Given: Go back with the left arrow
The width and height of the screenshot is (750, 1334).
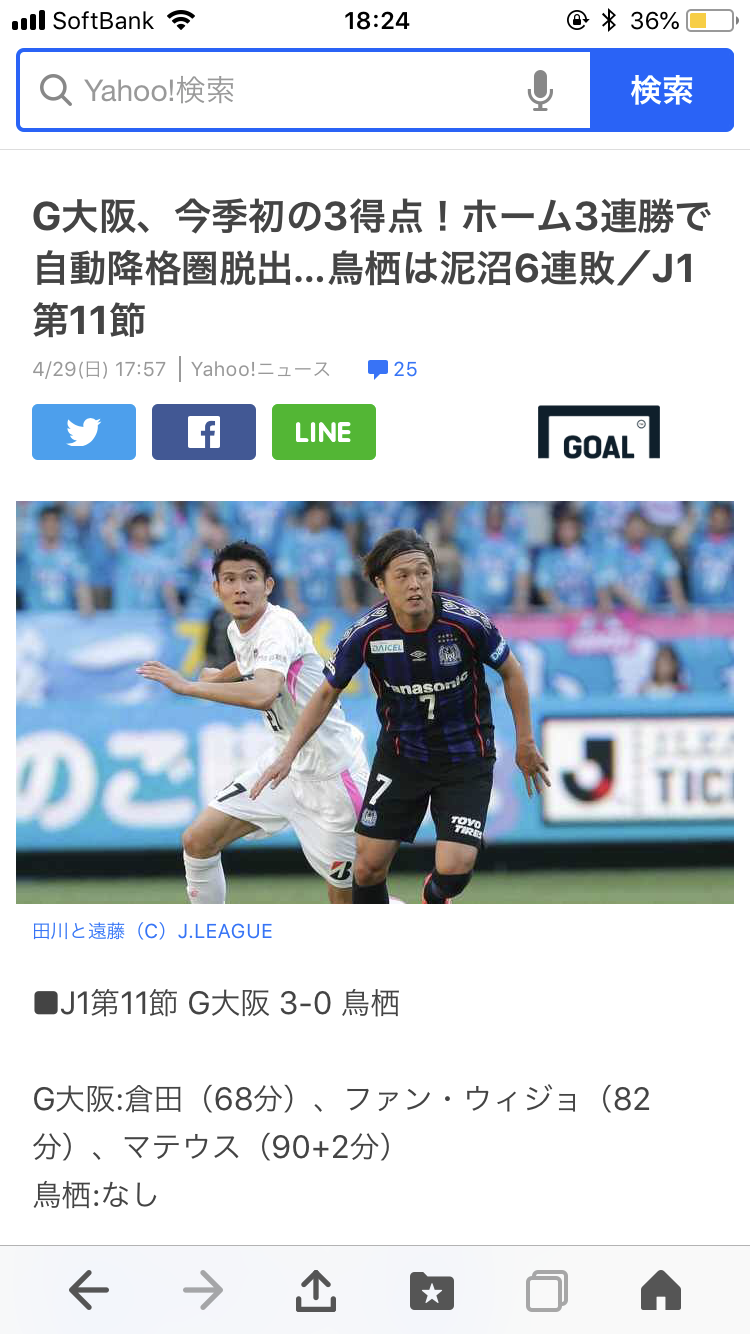Looking at the screenshot, I should point(89,1291).
